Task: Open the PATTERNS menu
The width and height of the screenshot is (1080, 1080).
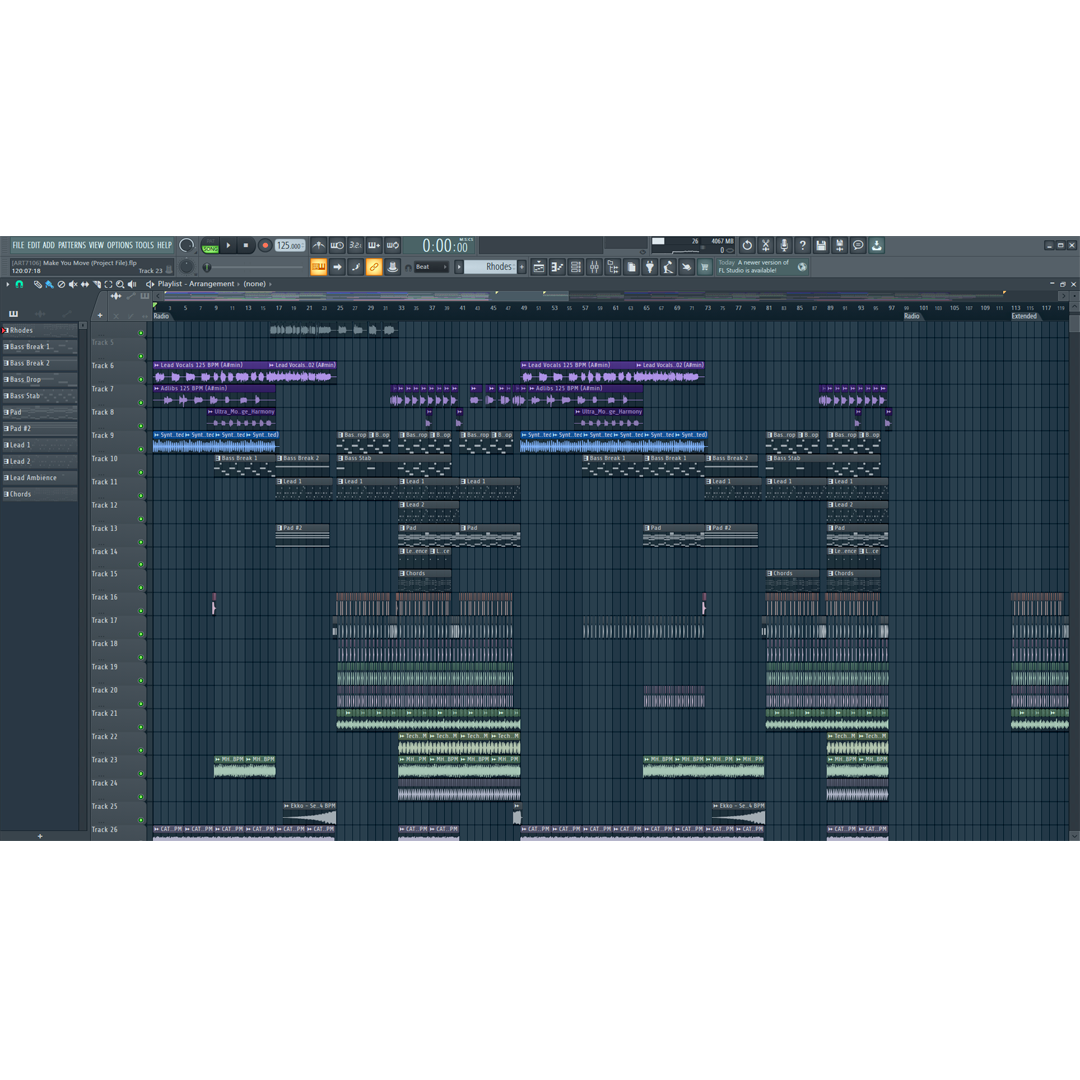Action: tap(71, 245)
